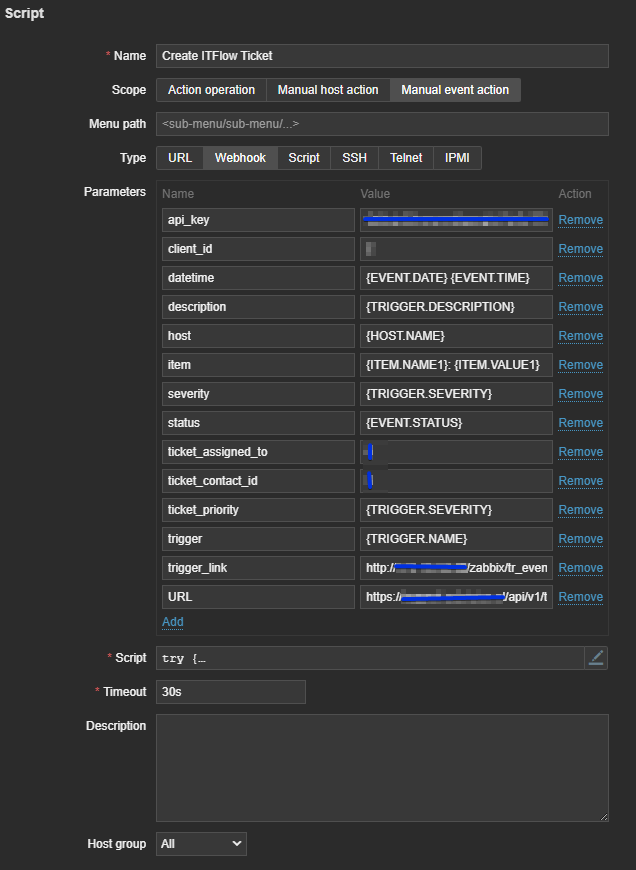This screenshot has height=870, width=636.
Task: Edit the status parameter name field
Action: coord(259,423)
